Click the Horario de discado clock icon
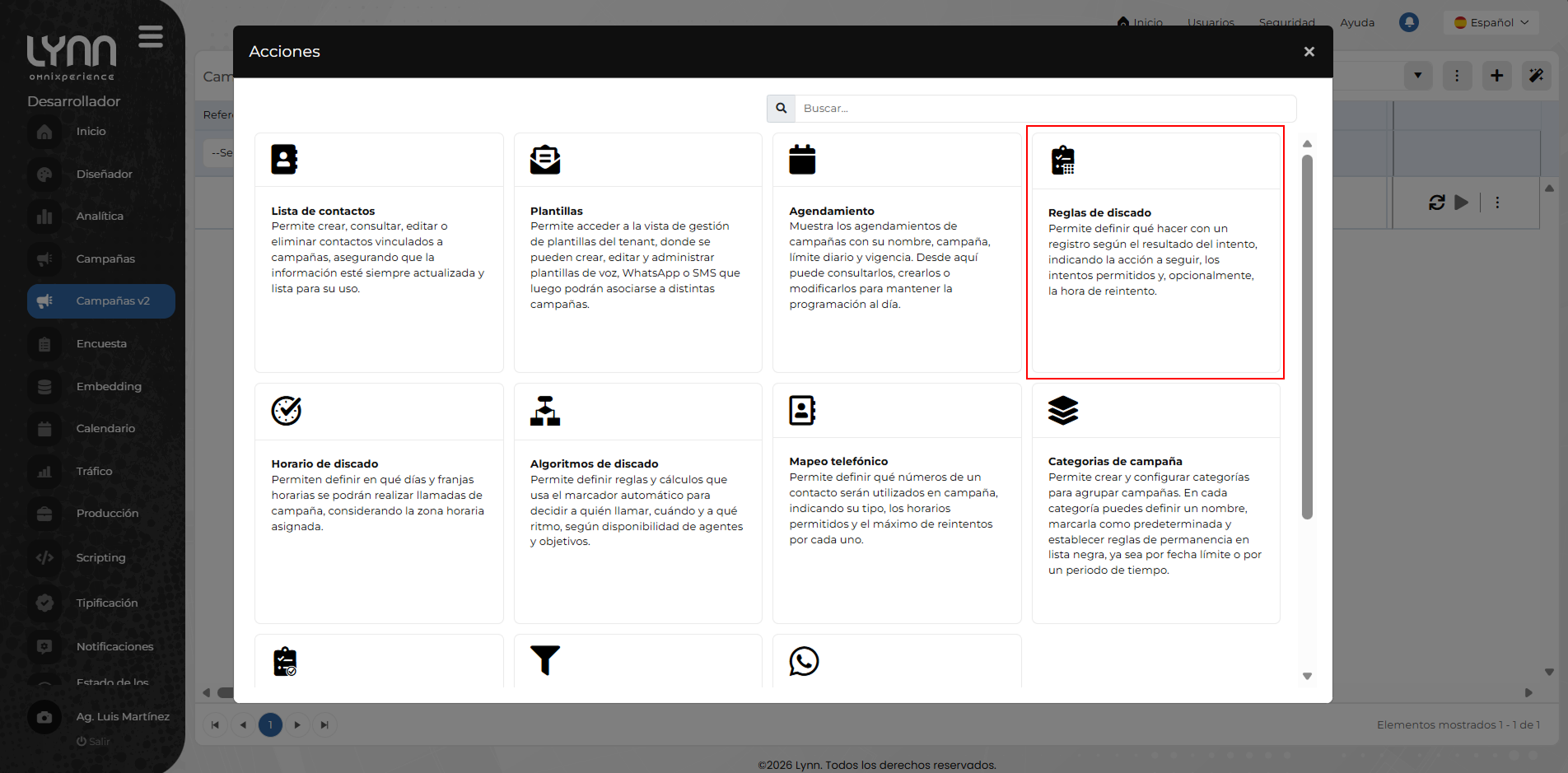The image size is (1568, 773). pyautogui.click(x=287, y=410)
